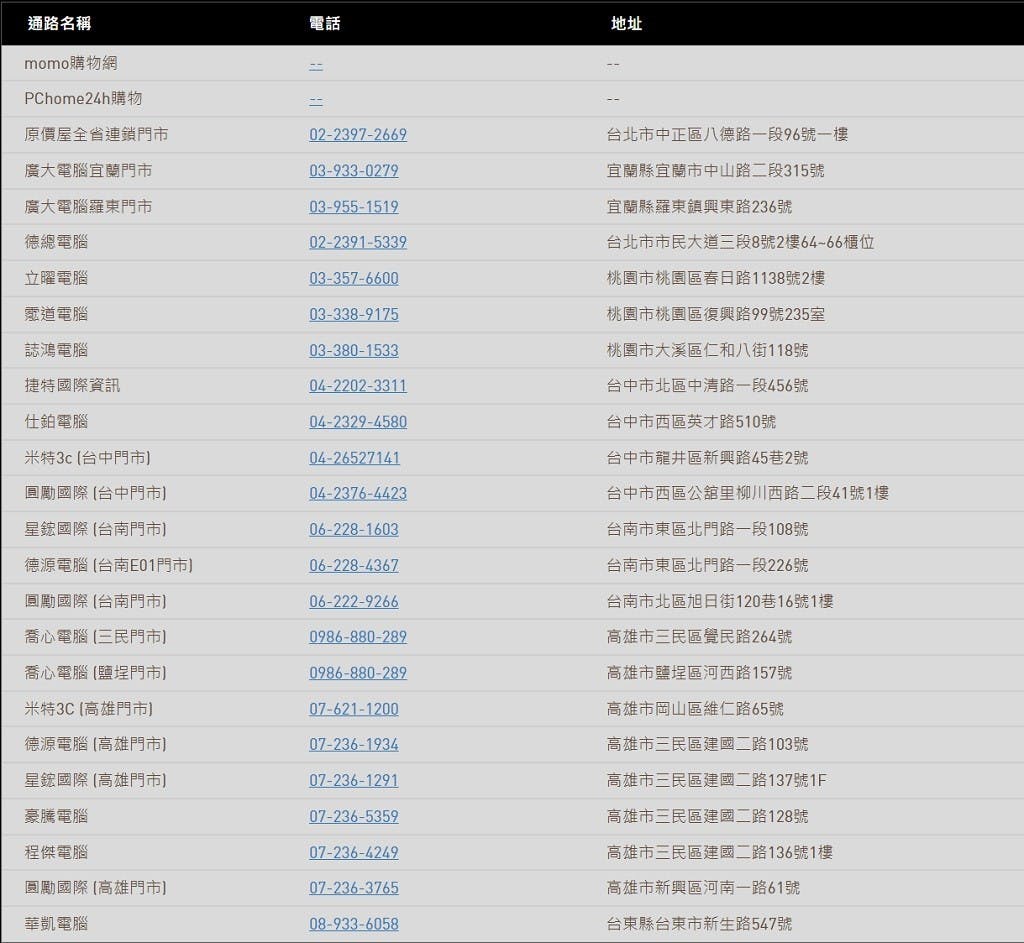The width and height of the screenshot is (1024, 943).
Task: Click phone link 07-236-4249
Action: click(354, 852)
